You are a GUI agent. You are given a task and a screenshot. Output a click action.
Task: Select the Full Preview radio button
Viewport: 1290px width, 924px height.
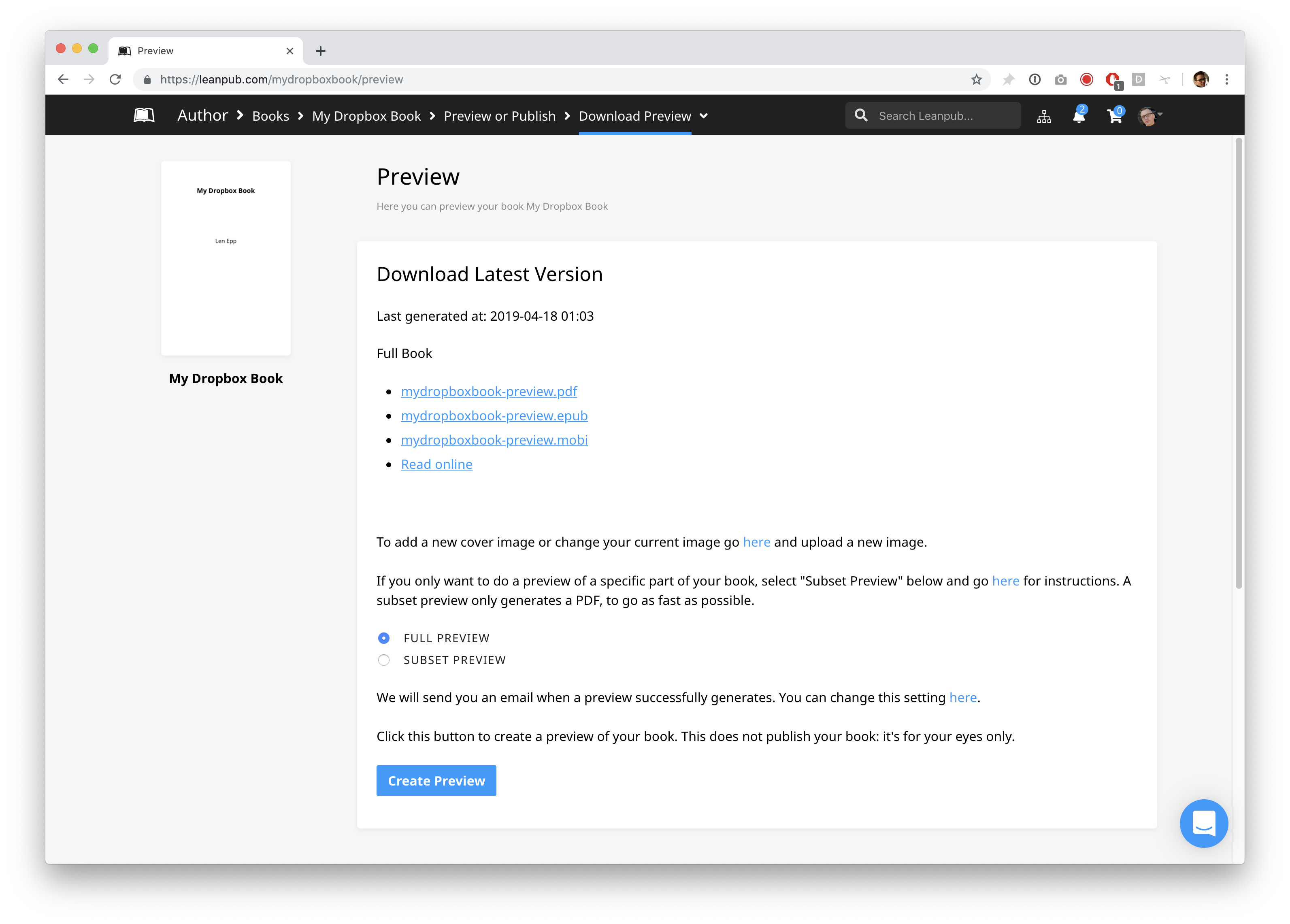click(384, 639)
